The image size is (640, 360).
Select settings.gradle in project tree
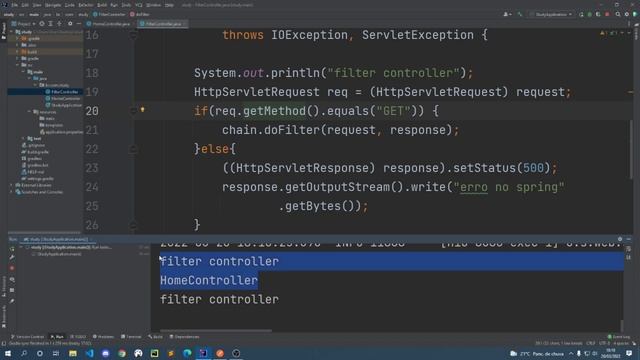click(x=38, y=178)
